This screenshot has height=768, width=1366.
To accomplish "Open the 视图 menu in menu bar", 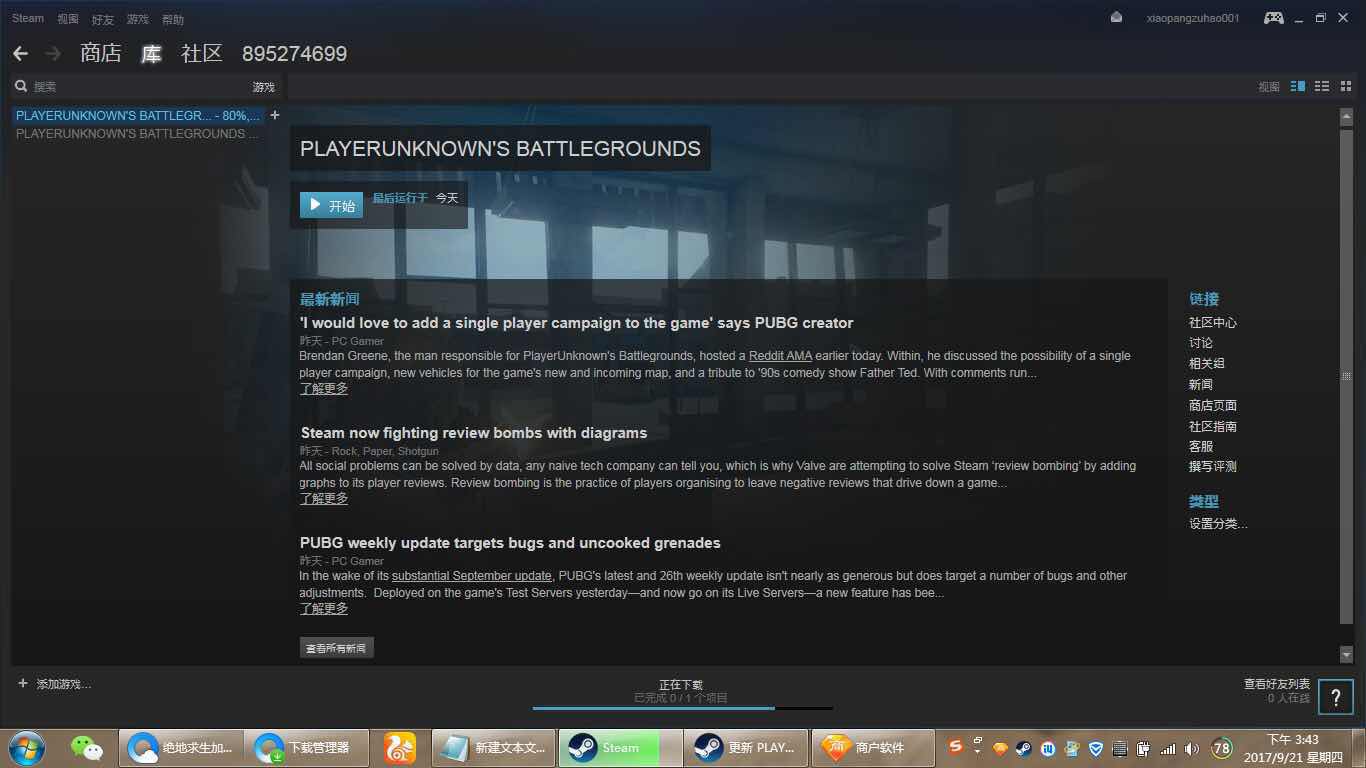I will point(68,19).
